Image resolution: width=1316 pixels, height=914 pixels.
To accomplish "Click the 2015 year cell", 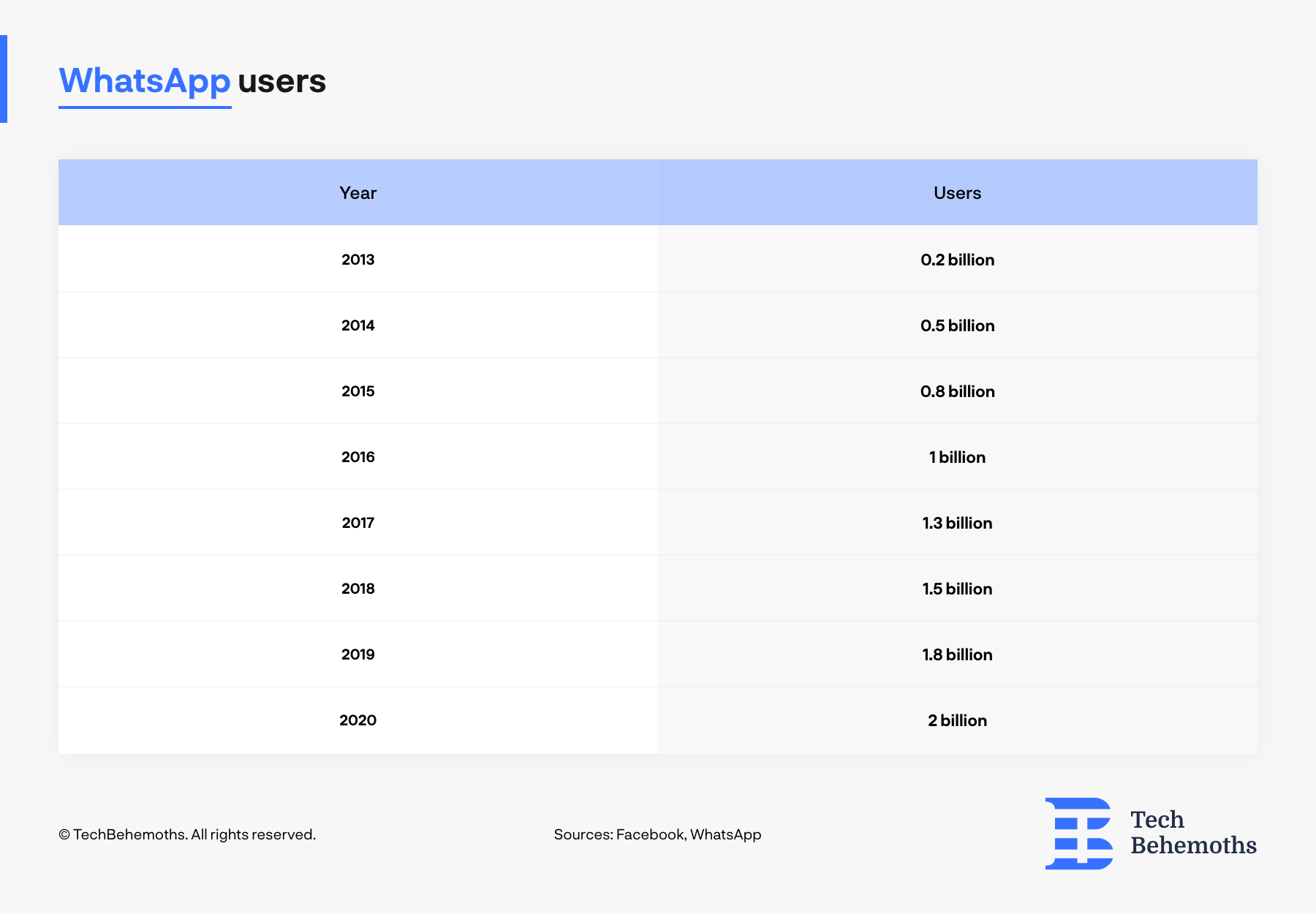I will tap(358, 391).
